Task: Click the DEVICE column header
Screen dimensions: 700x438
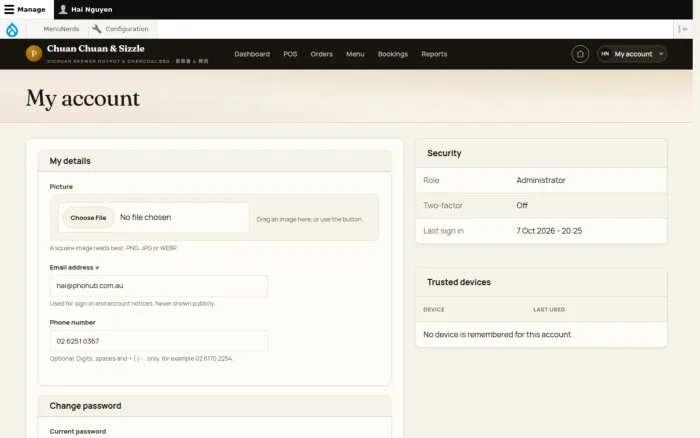Action: pos(434,309)
